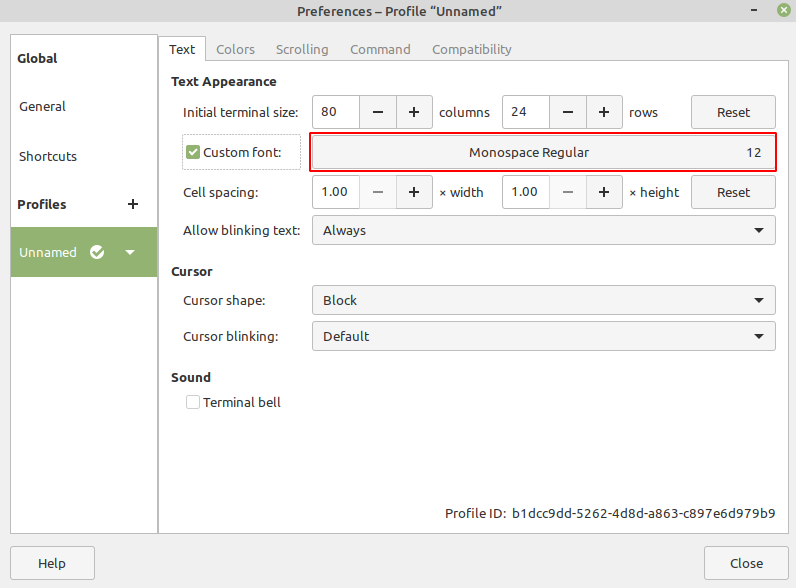Expand the Allow blinking text dropdown

click(543, 230)
